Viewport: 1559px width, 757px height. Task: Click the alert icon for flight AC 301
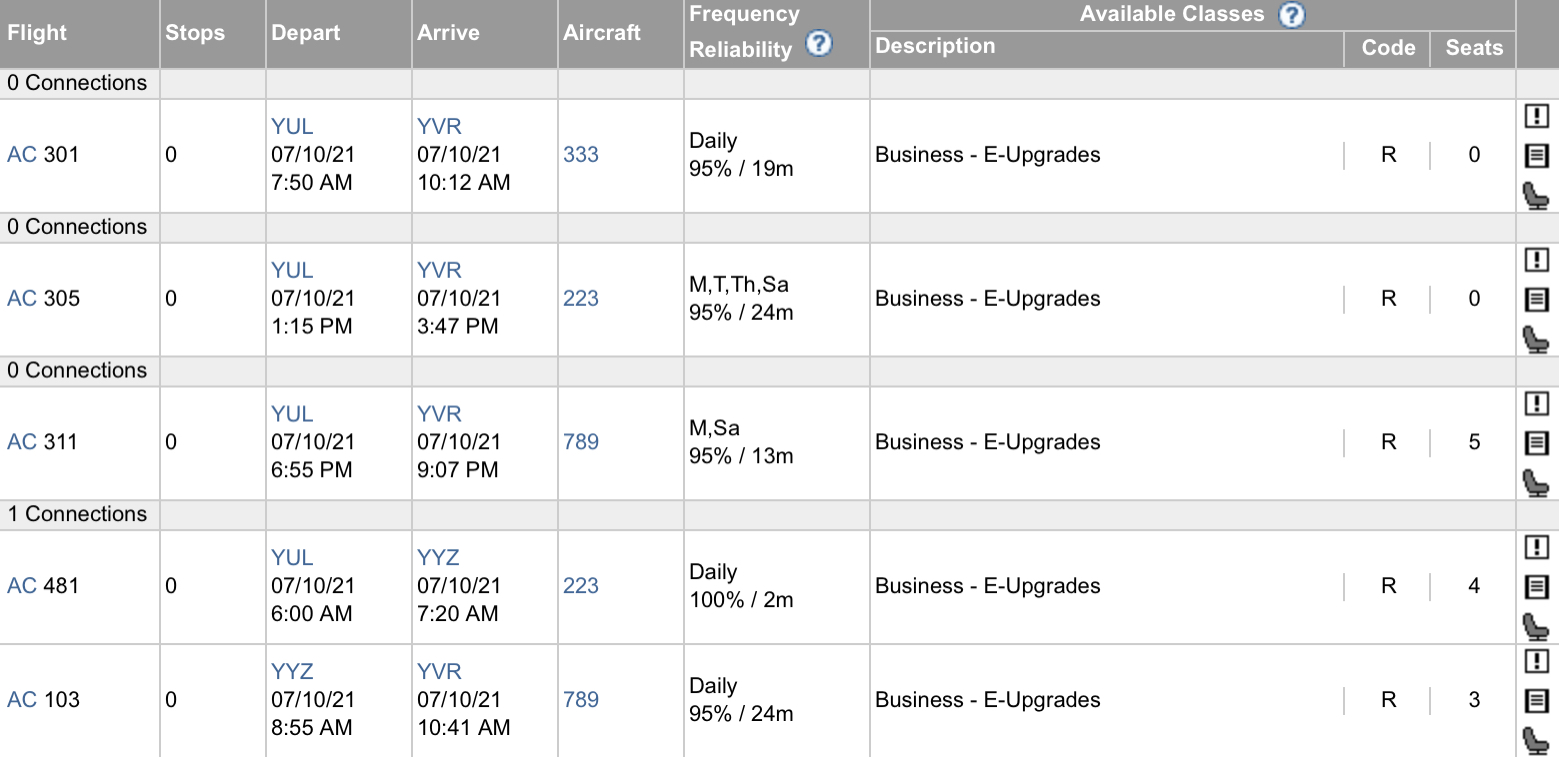point(1536,117)
